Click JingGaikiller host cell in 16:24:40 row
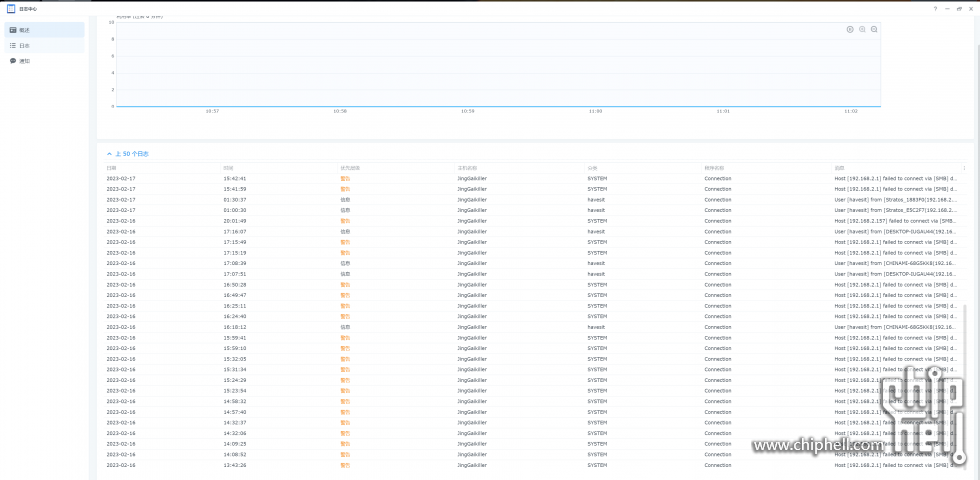The width and height of the screenshot is (980, 480). point(472,317)
